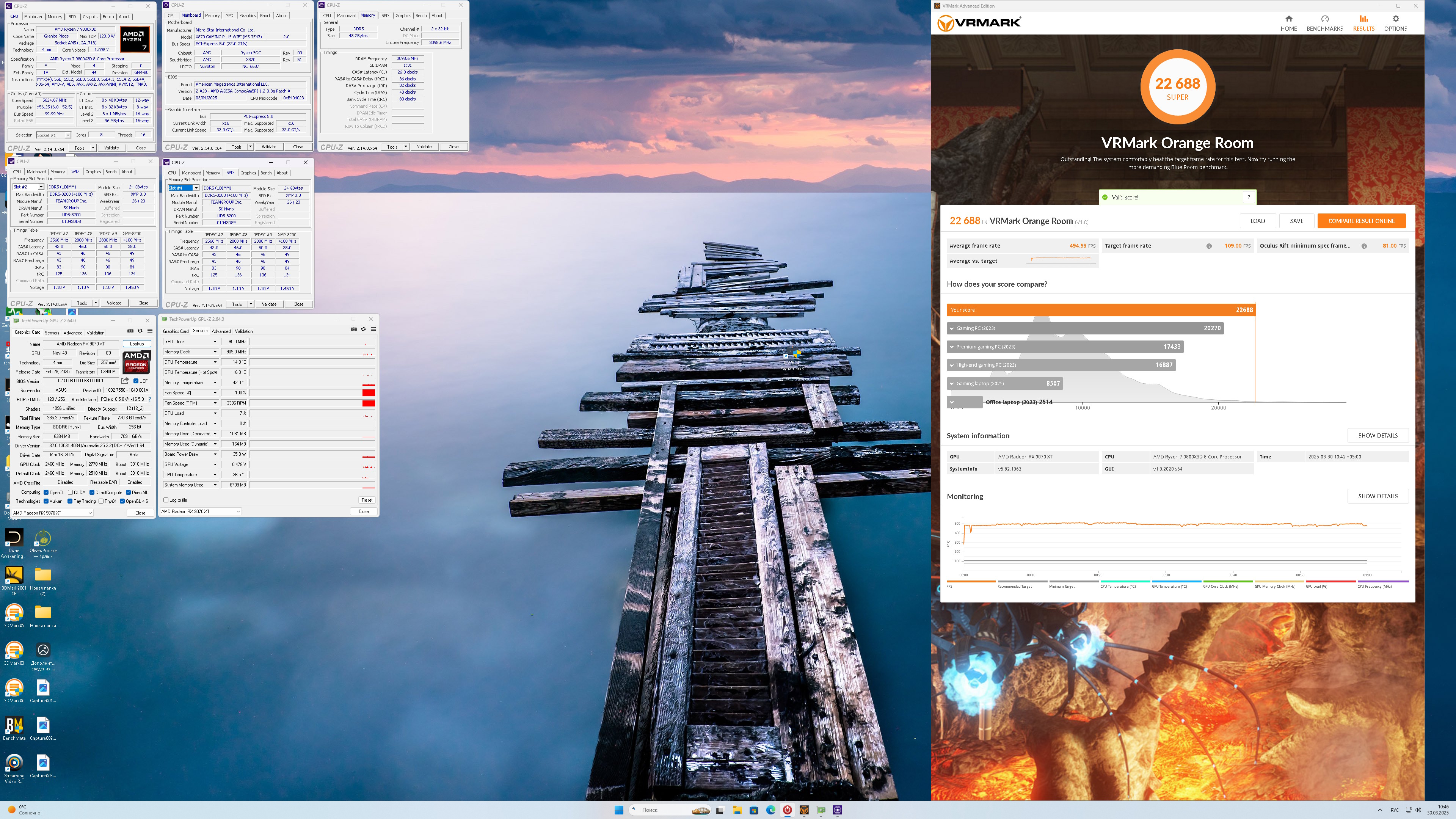Image resolution: width=1456 pixels, height=819 pixels.
Task: Open GPU Clock sensor dropdown
Action: coord(215,341)
